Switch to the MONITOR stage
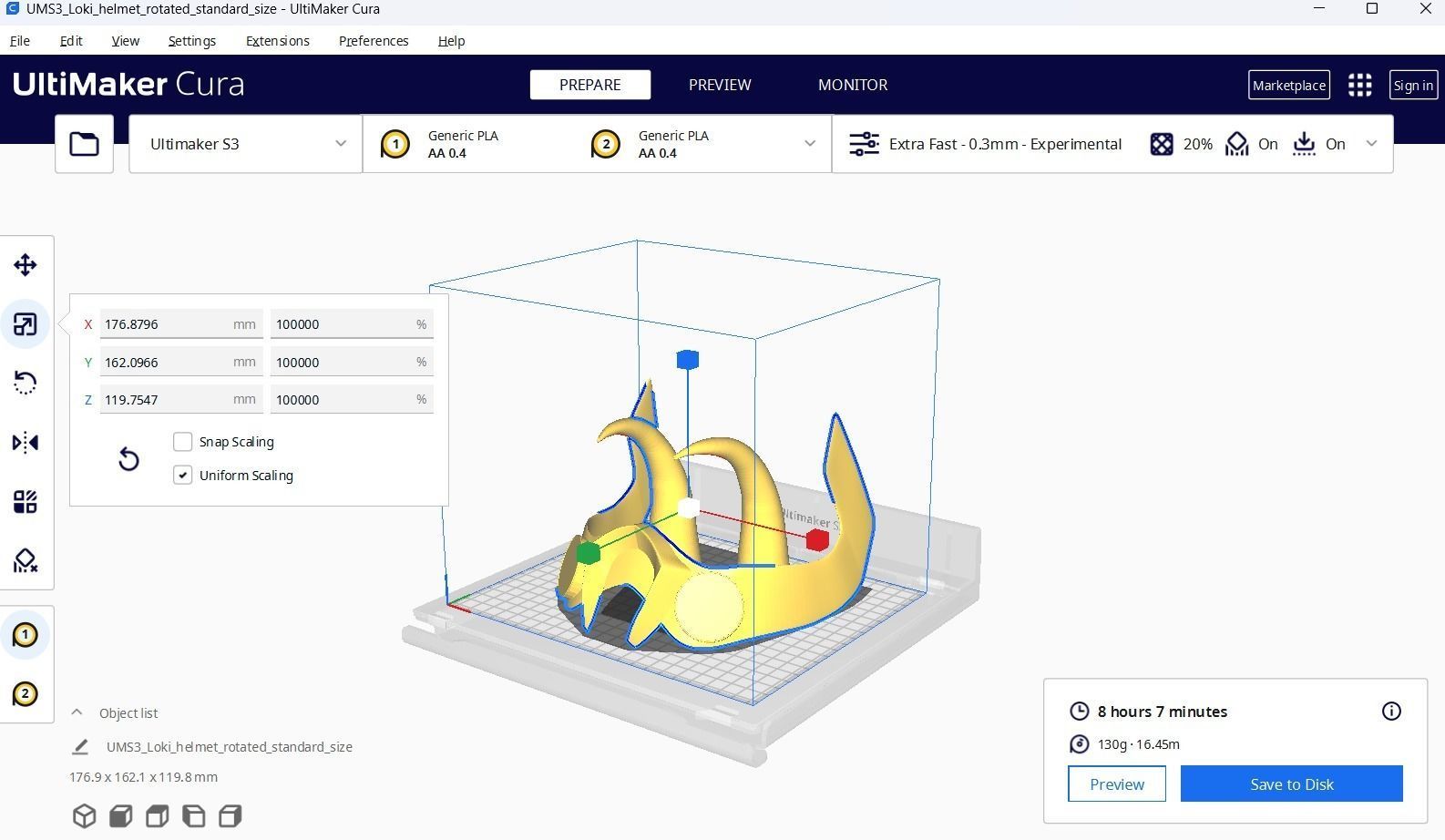Screen dimensions: 1445x840 [853, 85]
